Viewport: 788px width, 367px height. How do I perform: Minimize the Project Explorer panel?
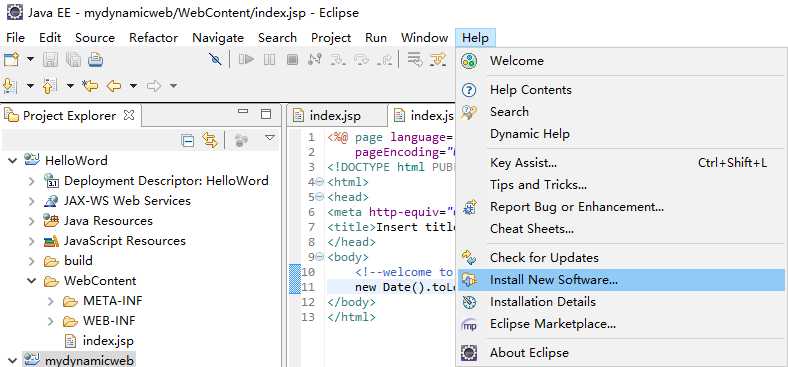pos(243,112)
